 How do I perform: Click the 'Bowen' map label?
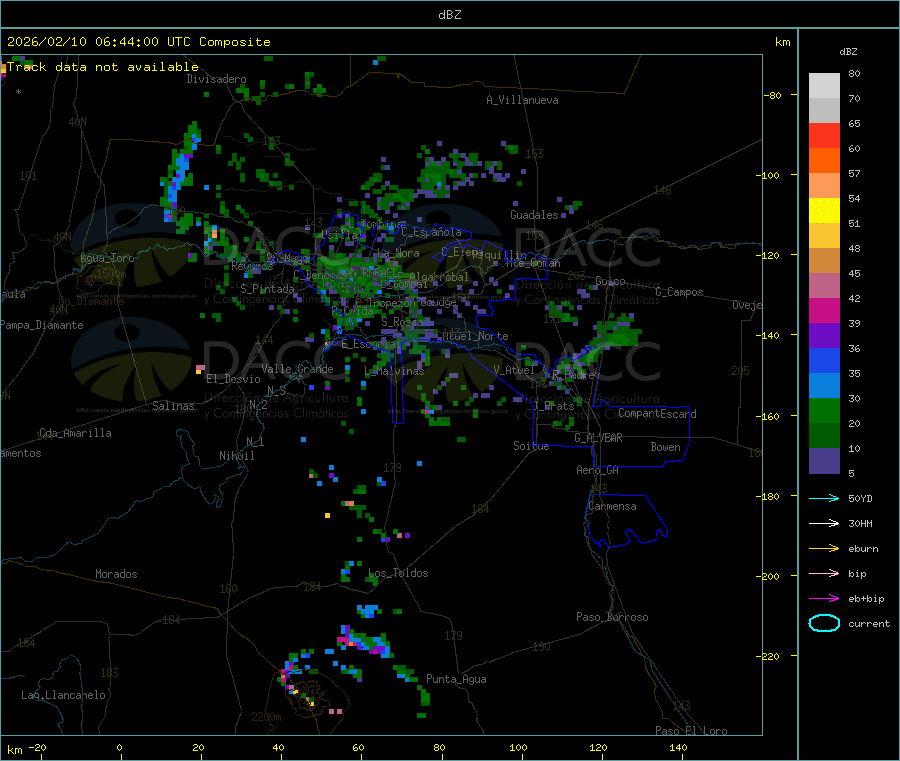pos(666,447)
